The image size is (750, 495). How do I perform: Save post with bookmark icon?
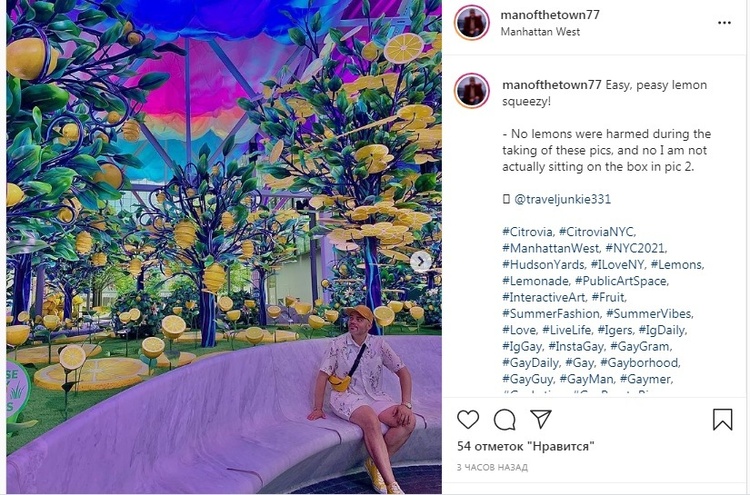point(722,419)
